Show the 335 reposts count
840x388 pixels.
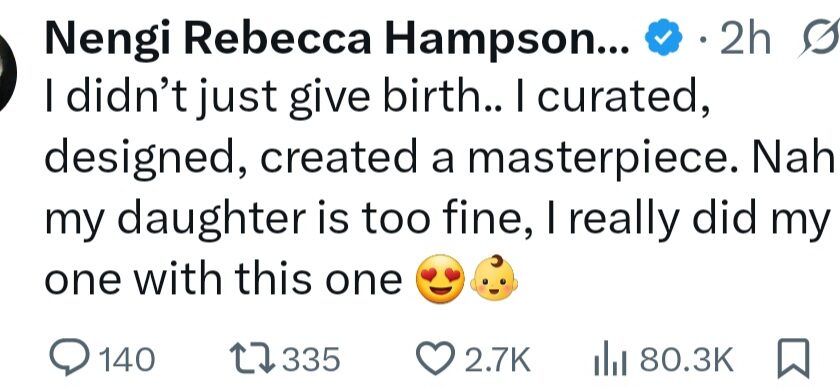click(x=311, y=360)
